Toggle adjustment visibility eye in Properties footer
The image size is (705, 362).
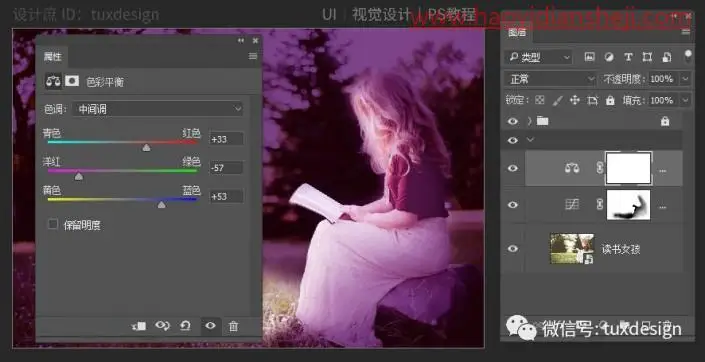pyautogui.click(x=210, y=326)
